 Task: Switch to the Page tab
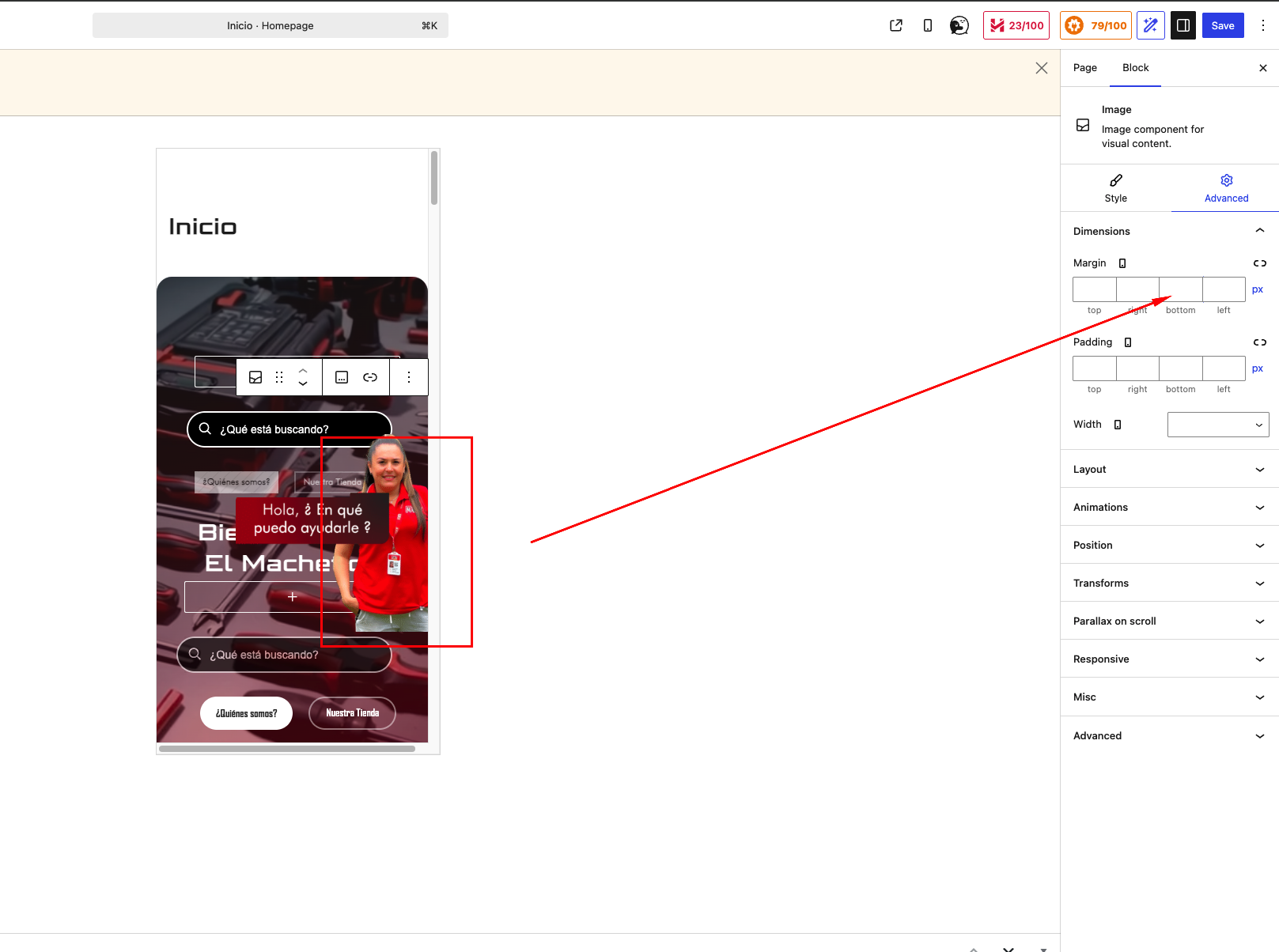[x=1085, y=68]
